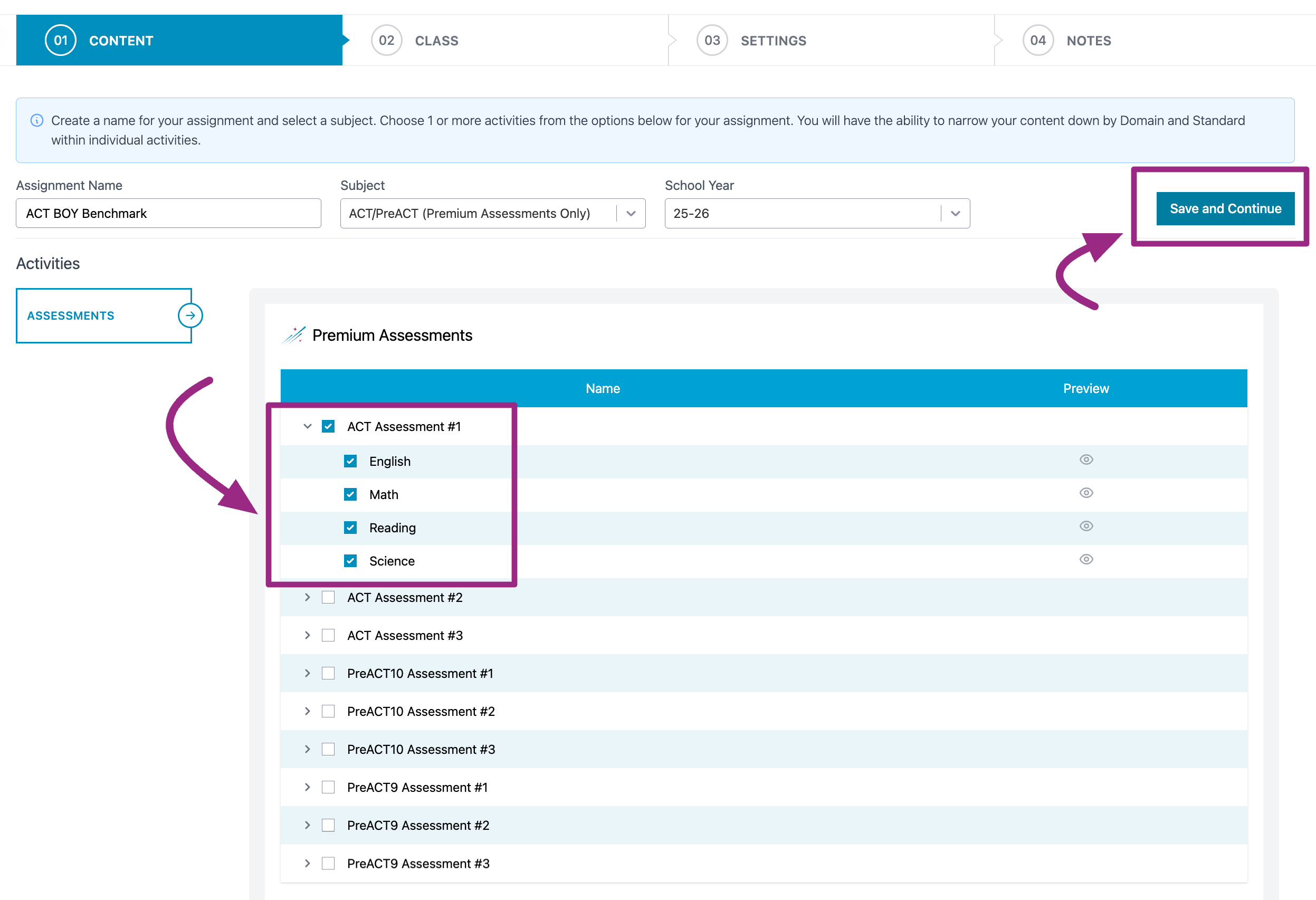Go to the Notes step tab
The height and width of the screenshot is (900, 1316).
pos(1155,40)
